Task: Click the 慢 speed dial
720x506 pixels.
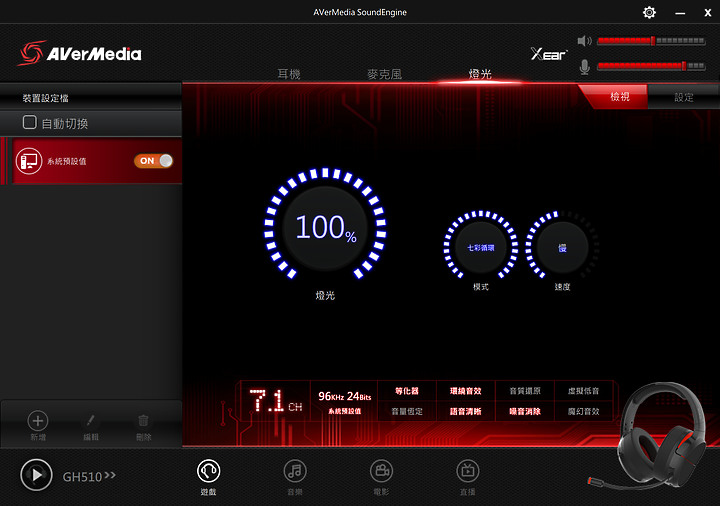Action: (562, 247)
